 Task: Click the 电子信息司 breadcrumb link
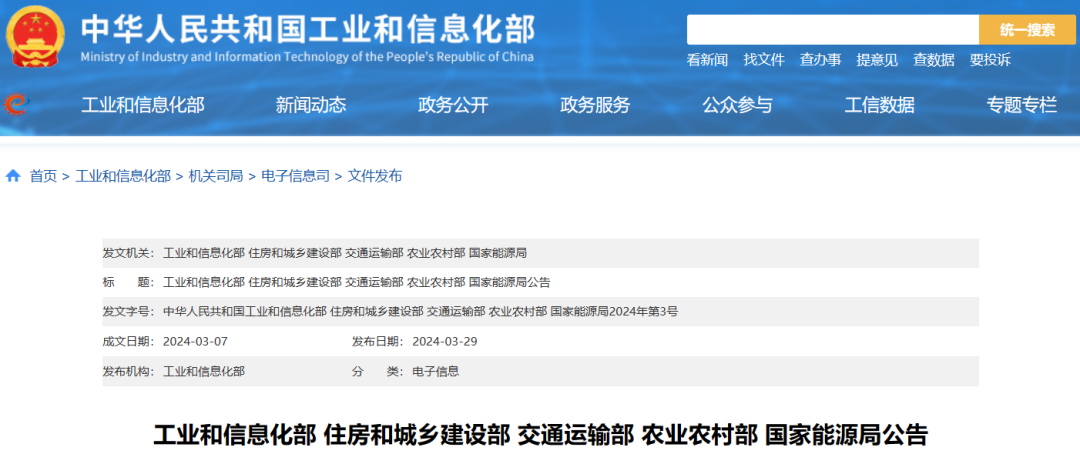click(295, 176)
